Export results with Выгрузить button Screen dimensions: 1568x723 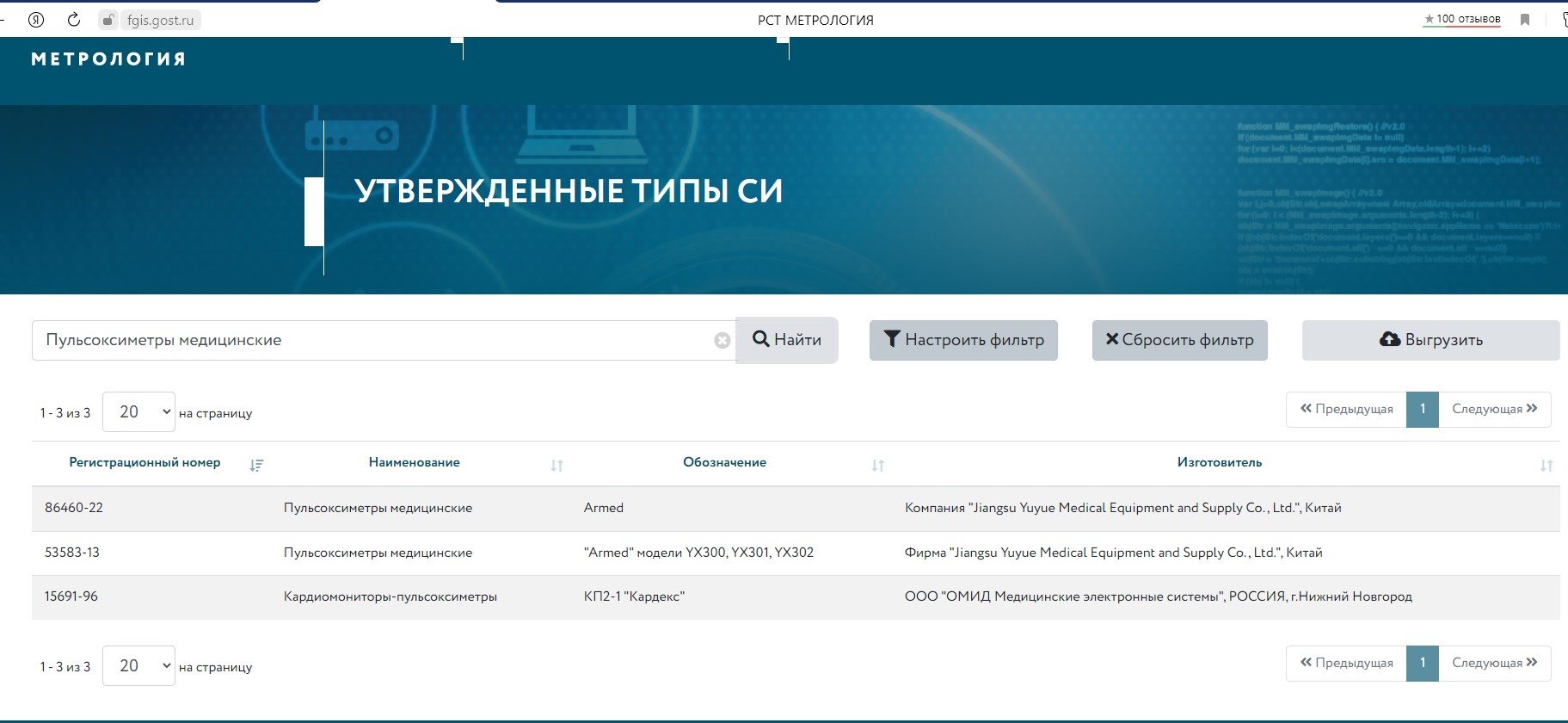(1430, 340)
